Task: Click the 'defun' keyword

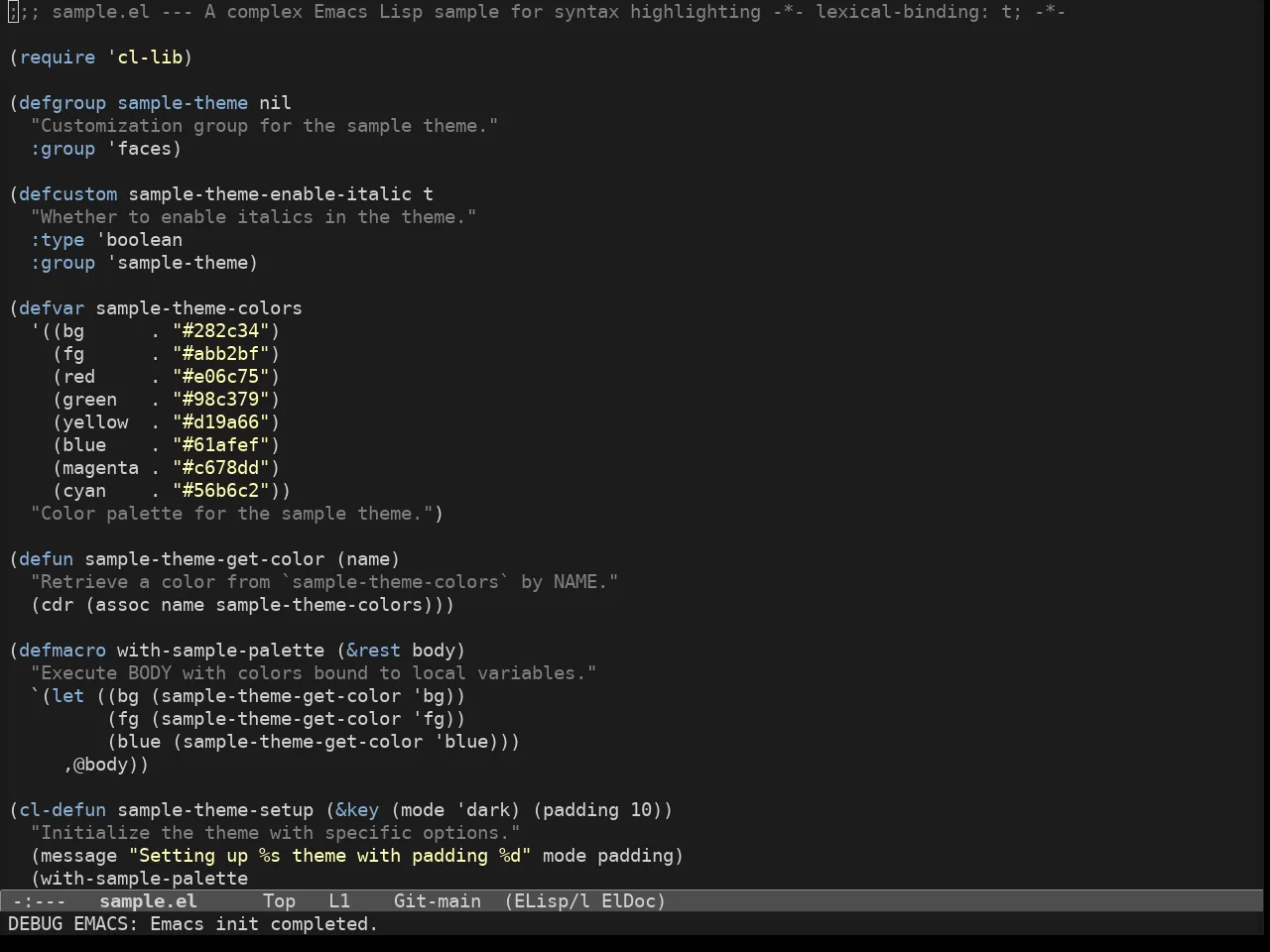Action: coord(47,559)
